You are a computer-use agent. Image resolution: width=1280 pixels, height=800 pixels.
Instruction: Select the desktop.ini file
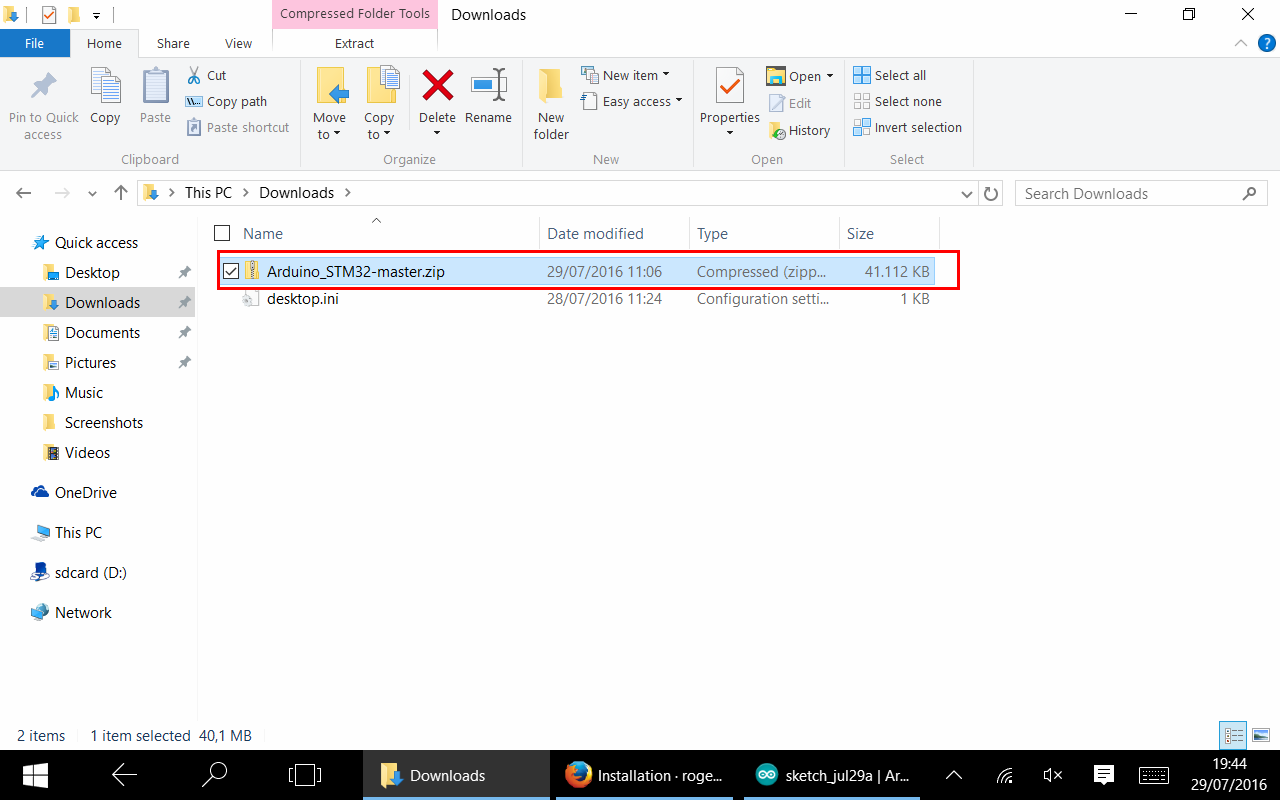coord(302,298)
